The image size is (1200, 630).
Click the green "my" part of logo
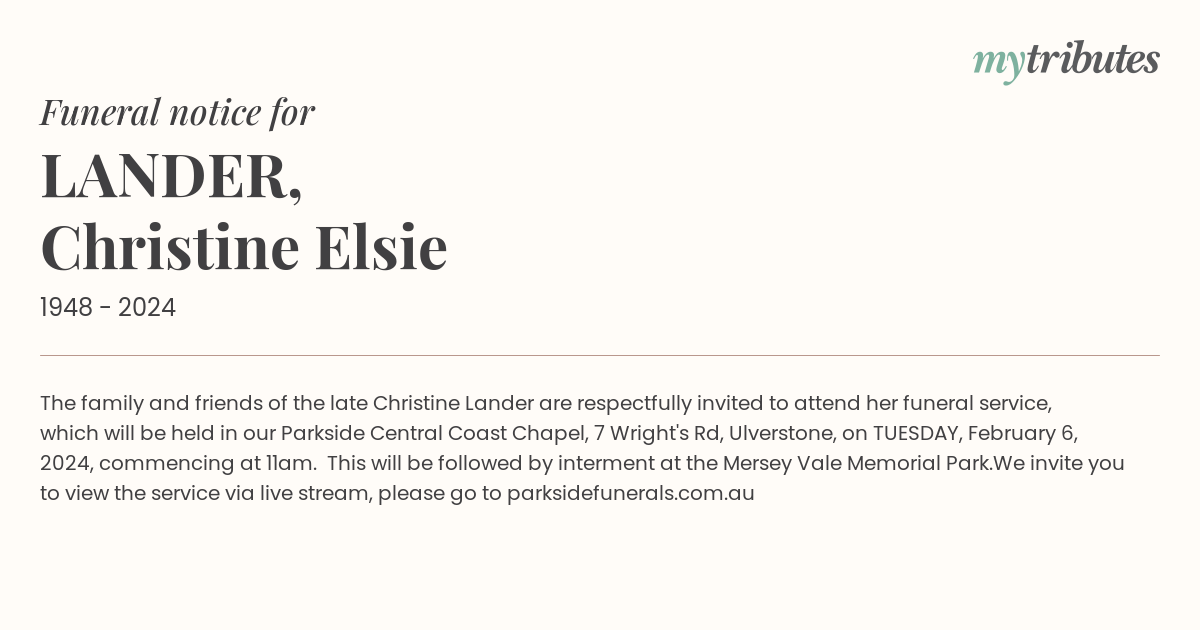(999, 64)
